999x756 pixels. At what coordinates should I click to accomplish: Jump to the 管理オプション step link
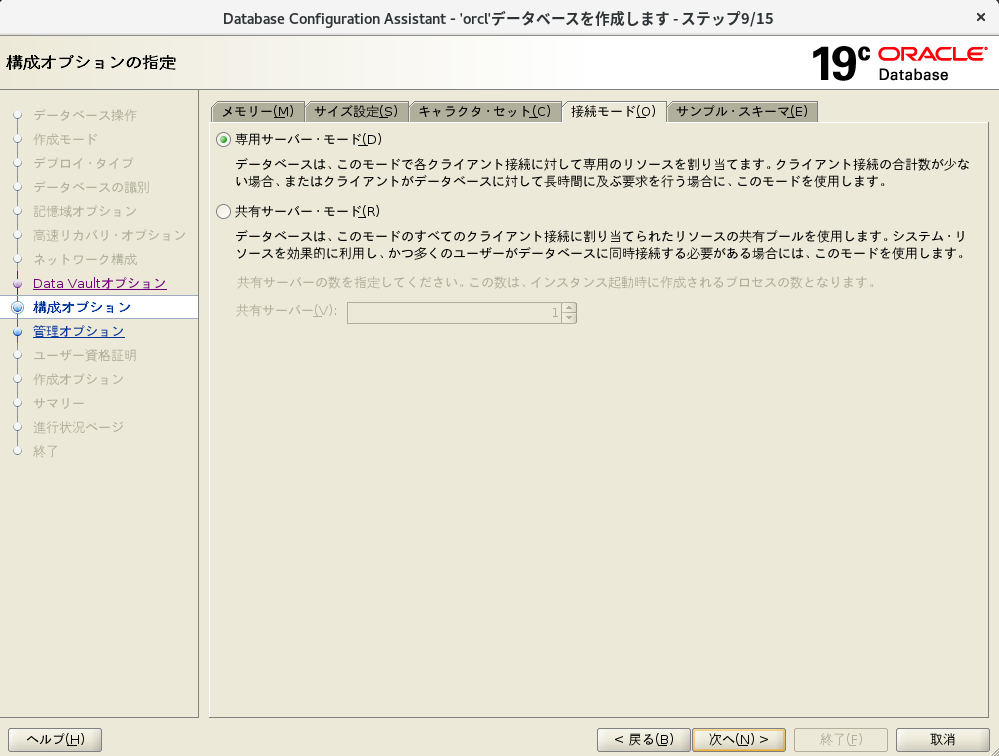tap(79, 331)
